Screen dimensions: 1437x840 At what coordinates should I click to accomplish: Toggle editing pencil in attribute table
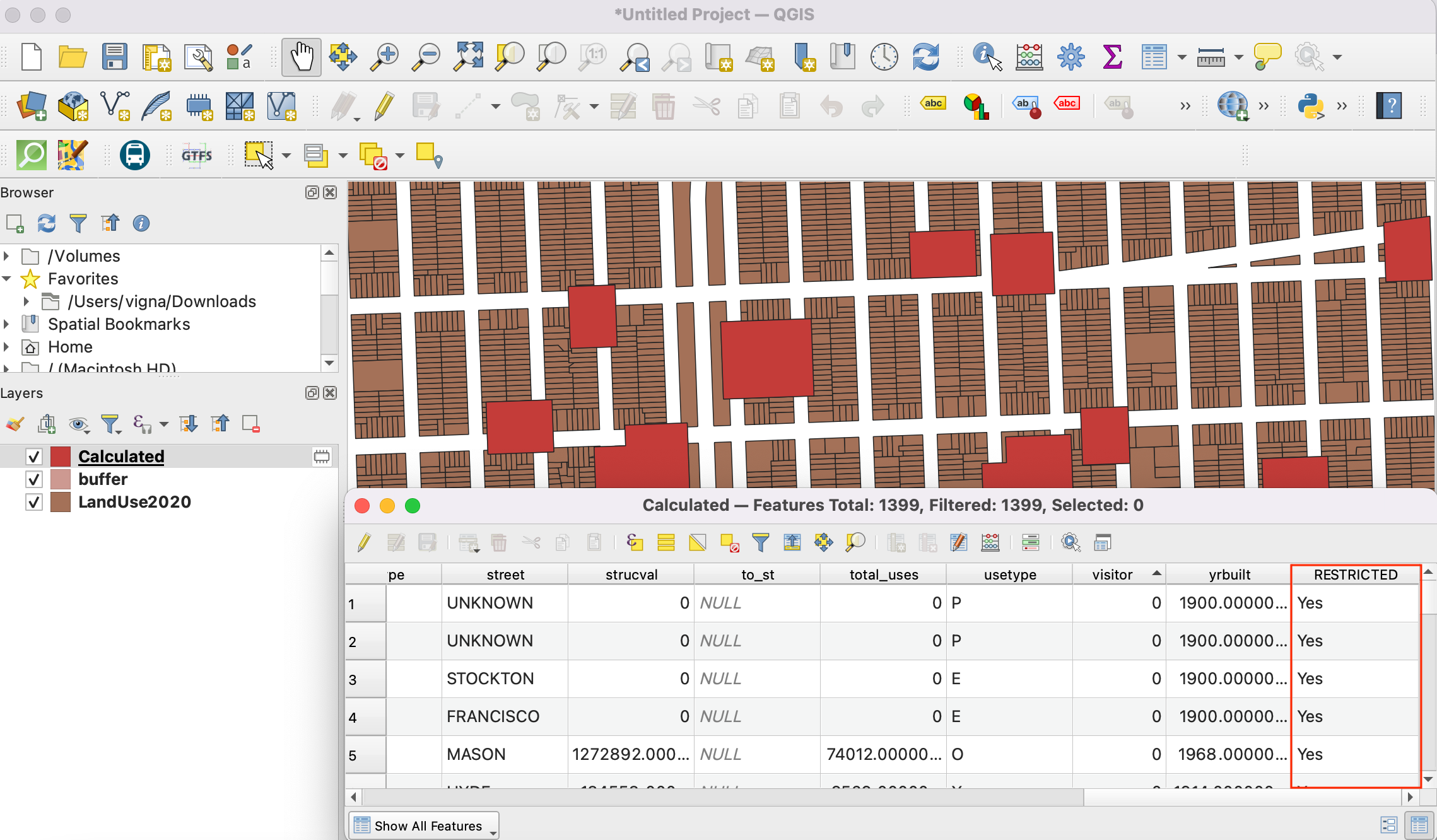click(x=364, y=542)
